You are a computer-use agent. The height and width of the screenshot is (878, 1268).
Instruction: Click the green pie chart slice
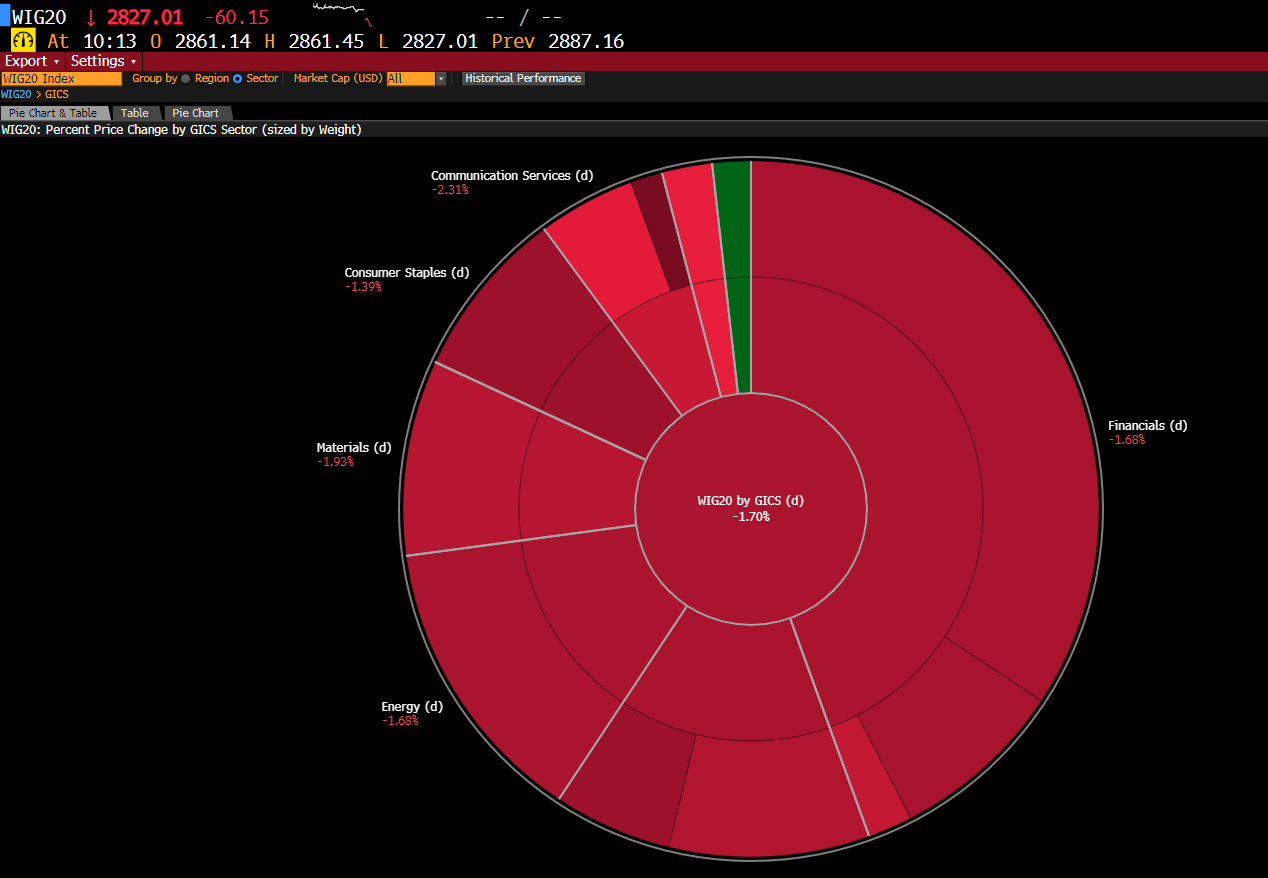tap(736, 275)
